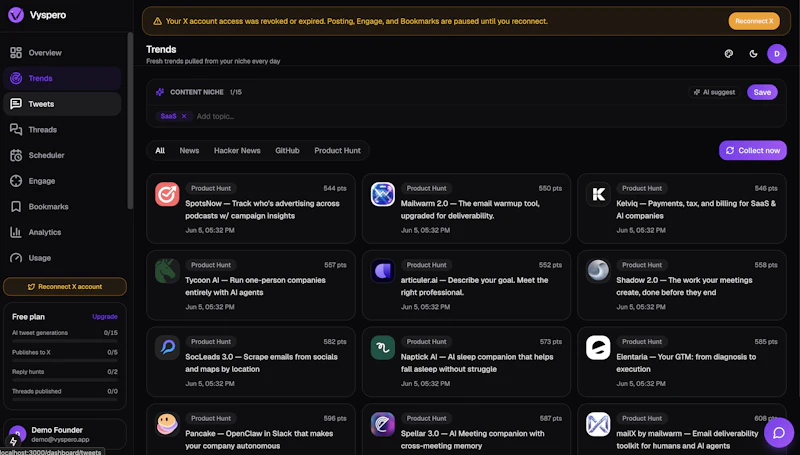800x455 pixels.
Task: Click the SocLeads 3.0 product icon
Action: (x=167, y=347)
